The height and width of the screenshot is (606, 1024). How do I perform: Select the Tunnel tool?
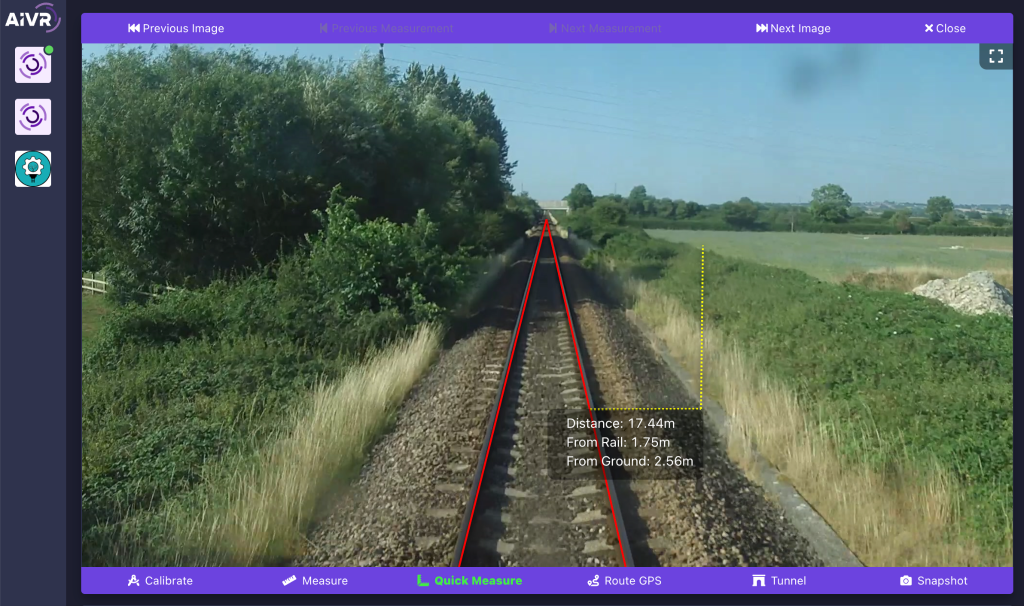click(779, 581)
